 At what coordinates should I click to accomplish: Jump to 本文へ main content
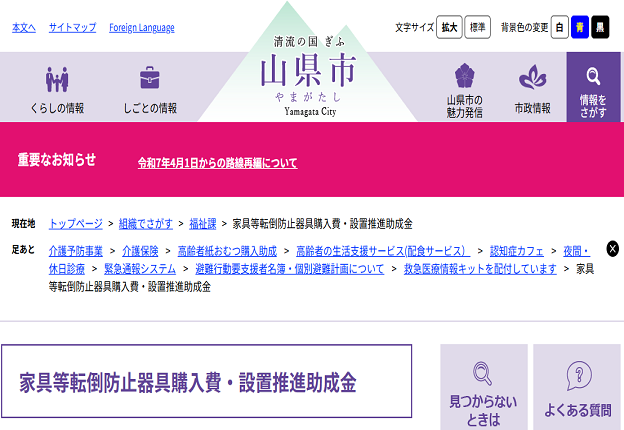pos(24,28)
